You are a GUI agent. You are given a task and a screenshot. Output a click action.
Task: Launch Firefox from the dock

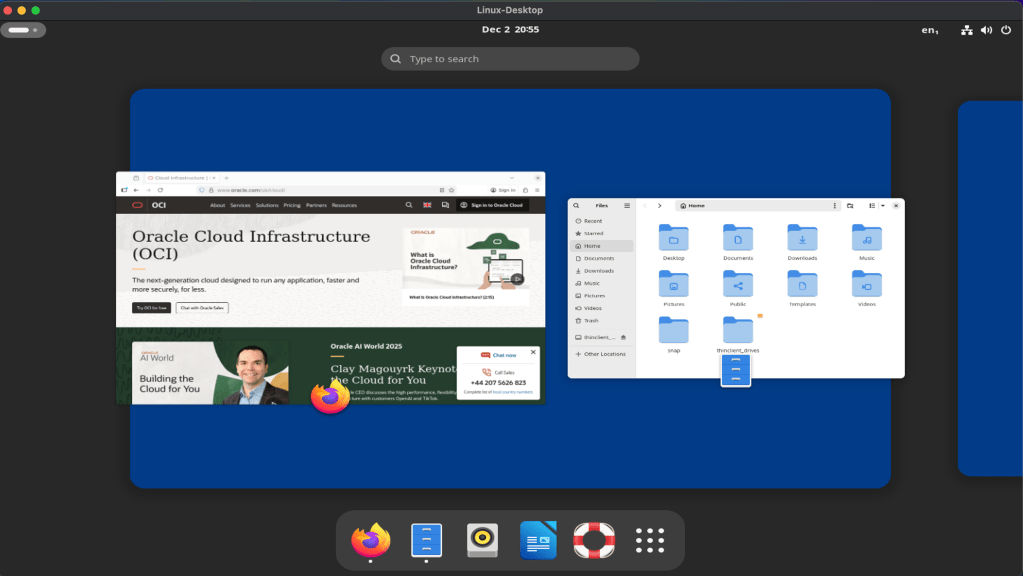point(370,541)
